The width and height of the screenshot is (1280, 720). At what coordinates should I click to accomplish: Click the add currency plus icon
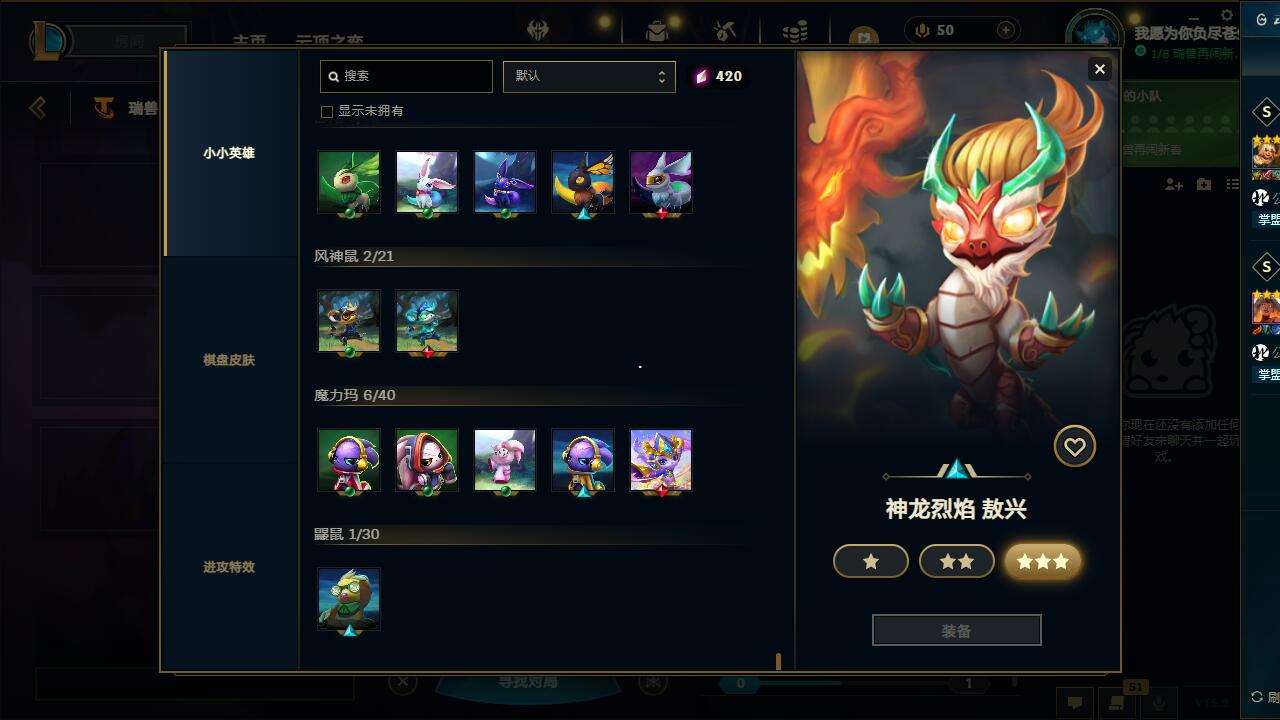point(1006,31)
